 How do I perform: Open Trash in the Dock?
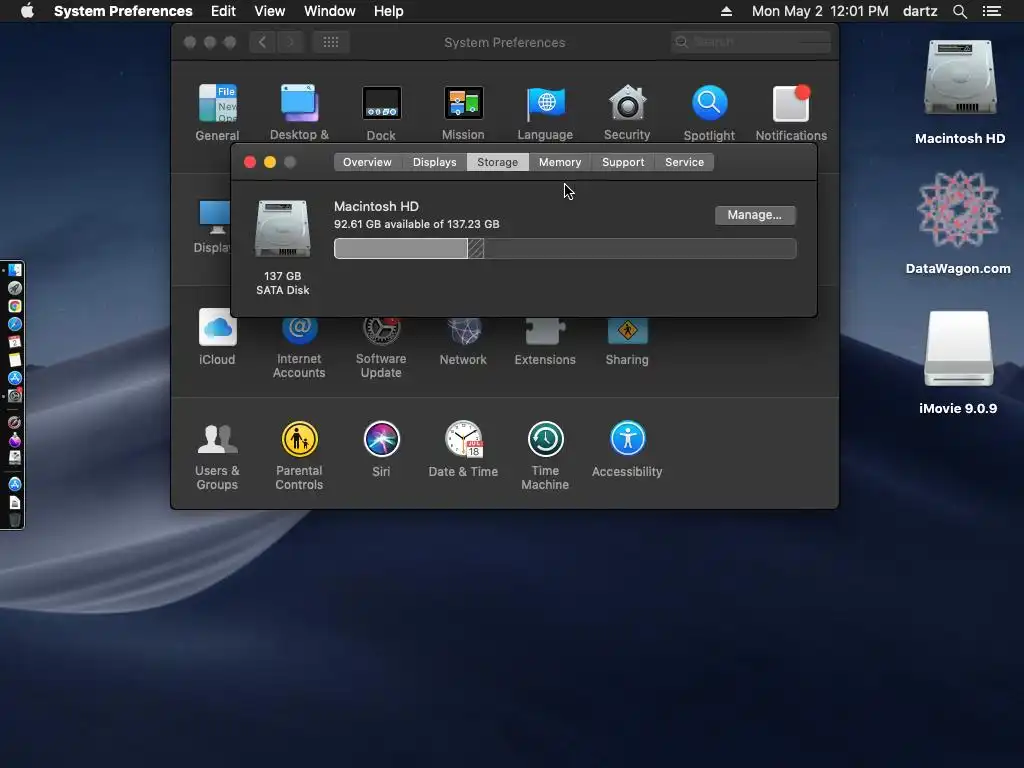(14, 520)
